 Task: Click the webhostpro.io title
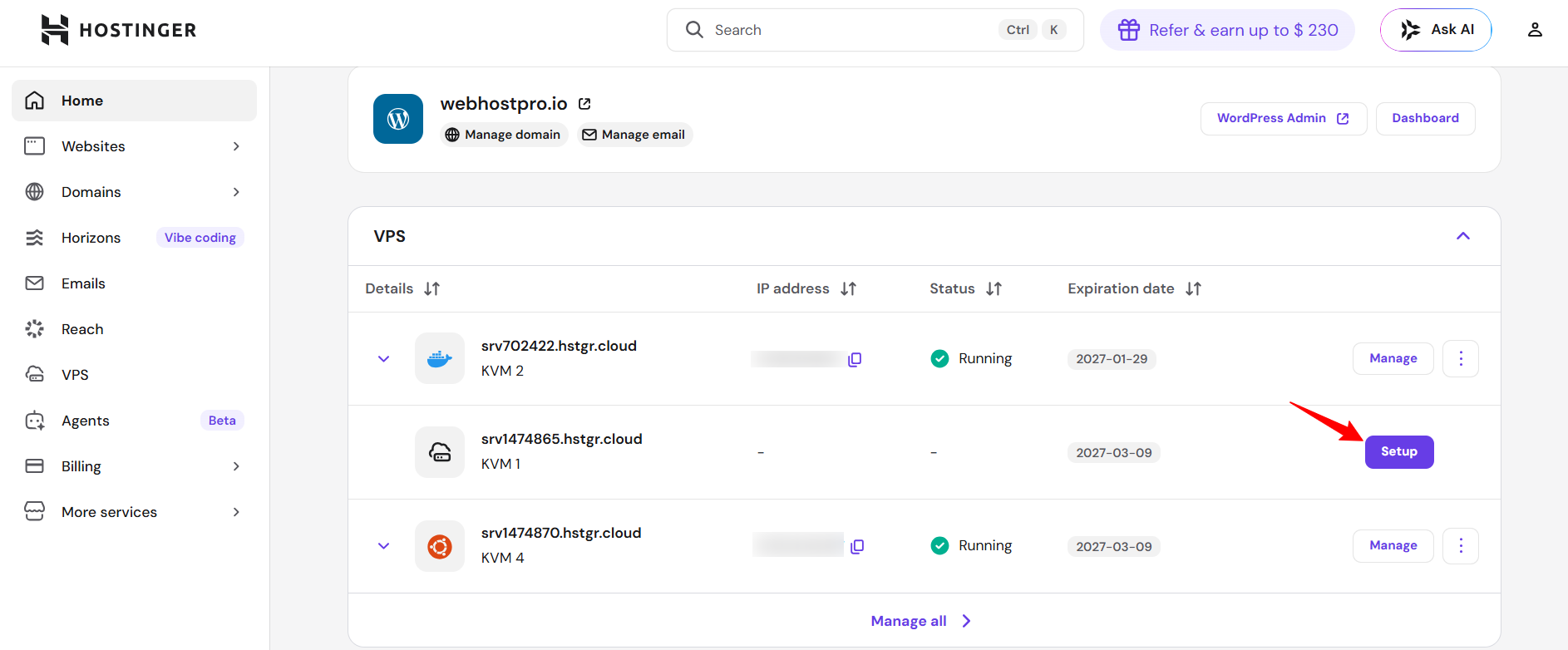pyautogui.click(x=504, y=104)
